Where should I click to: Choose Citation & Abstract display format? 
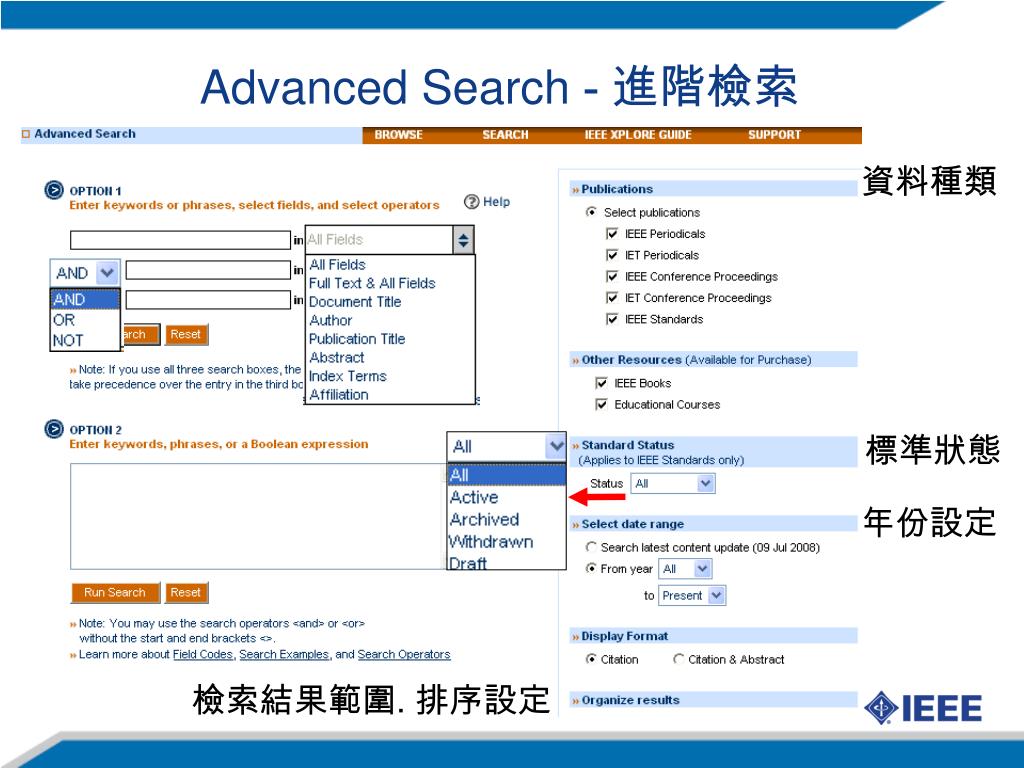(x=679, y=659)
